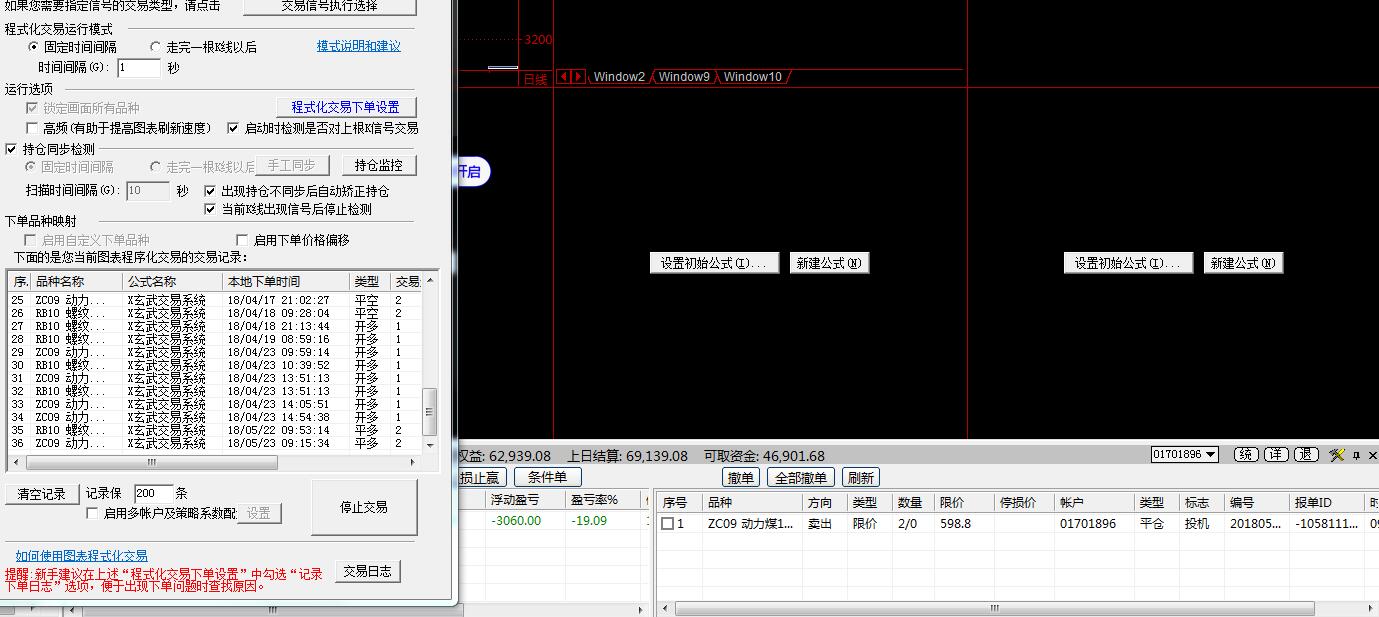Screen dimensions: 1379x617
Task: Click the hammer settings icon in trading panel
Action: [1337, 455]
